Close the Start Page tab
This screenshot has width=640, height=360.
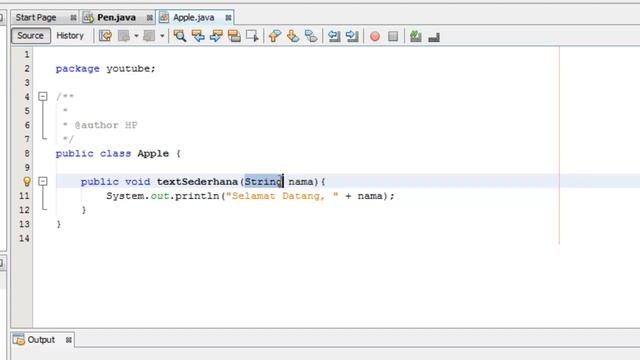coord(73,18)
